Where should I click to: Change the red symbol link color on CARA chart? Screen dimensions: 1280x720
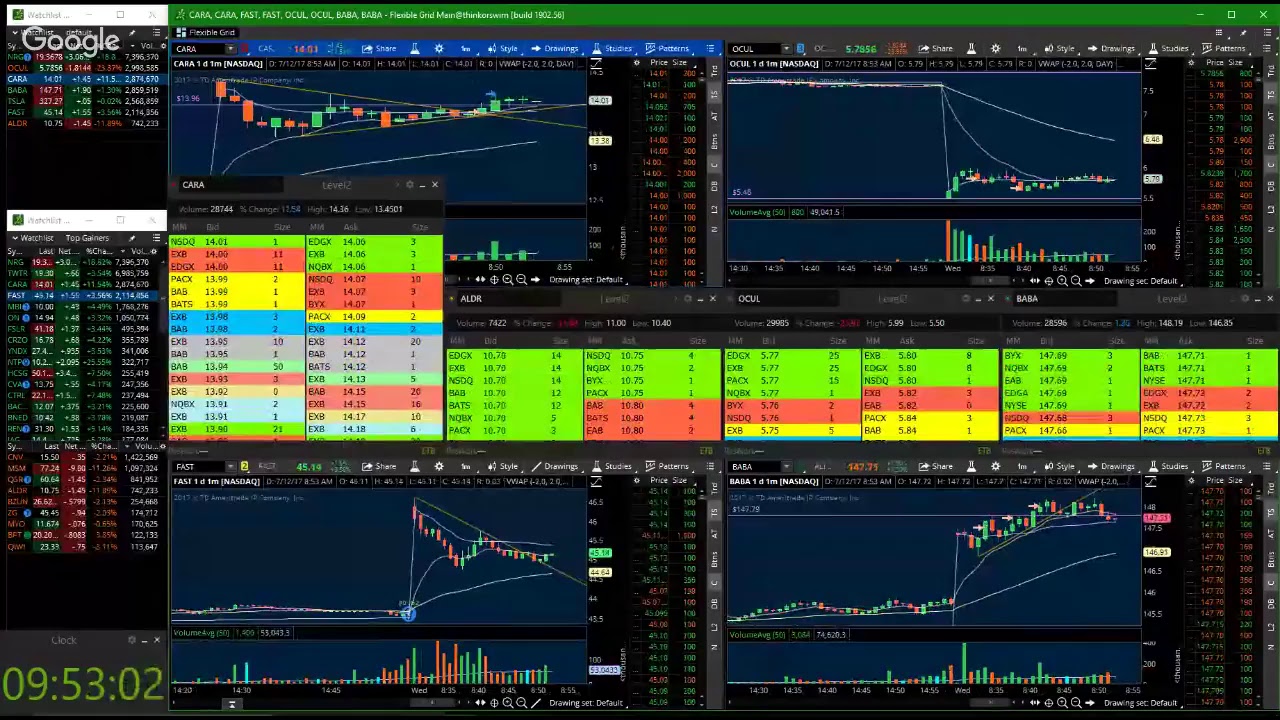[x=245, y=48]
